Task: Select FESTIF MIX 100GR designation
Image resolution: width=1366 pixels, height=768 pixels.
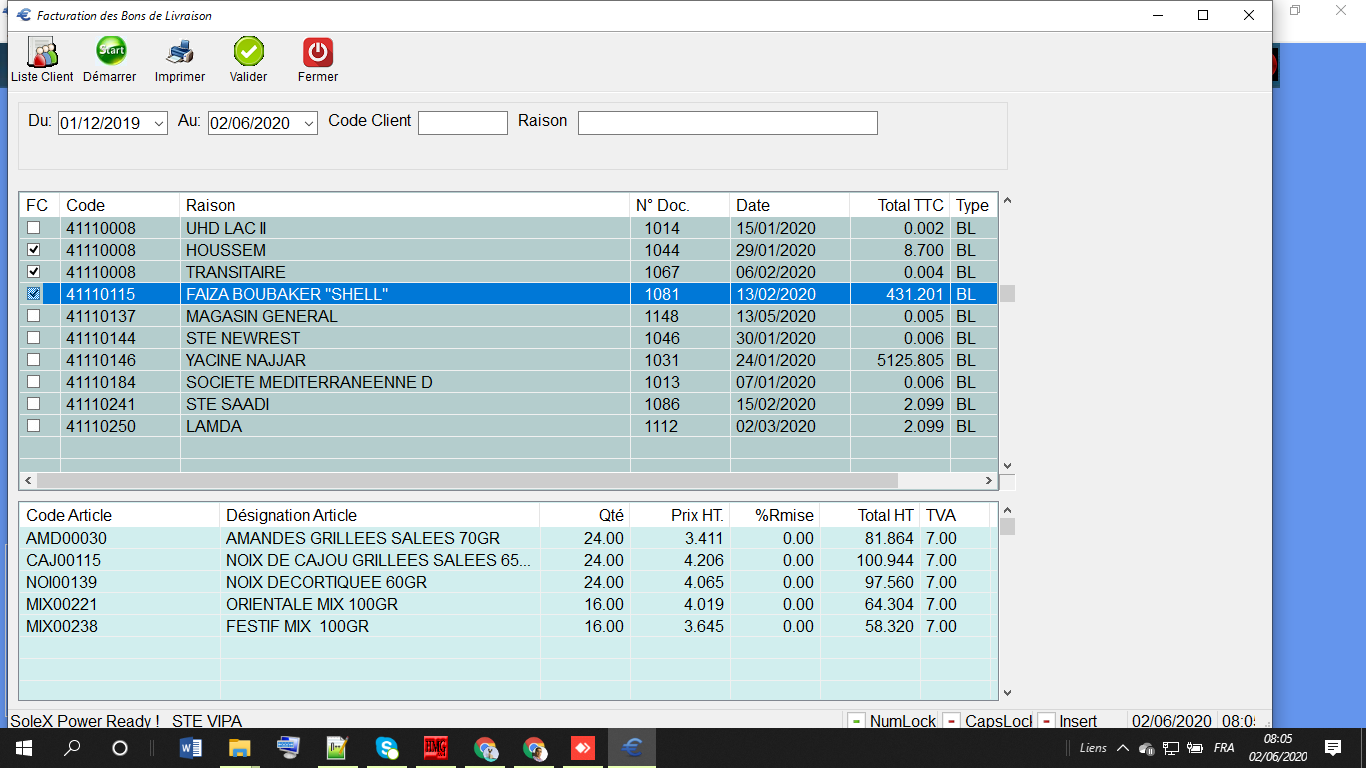Action: click(x=297, y=626)
